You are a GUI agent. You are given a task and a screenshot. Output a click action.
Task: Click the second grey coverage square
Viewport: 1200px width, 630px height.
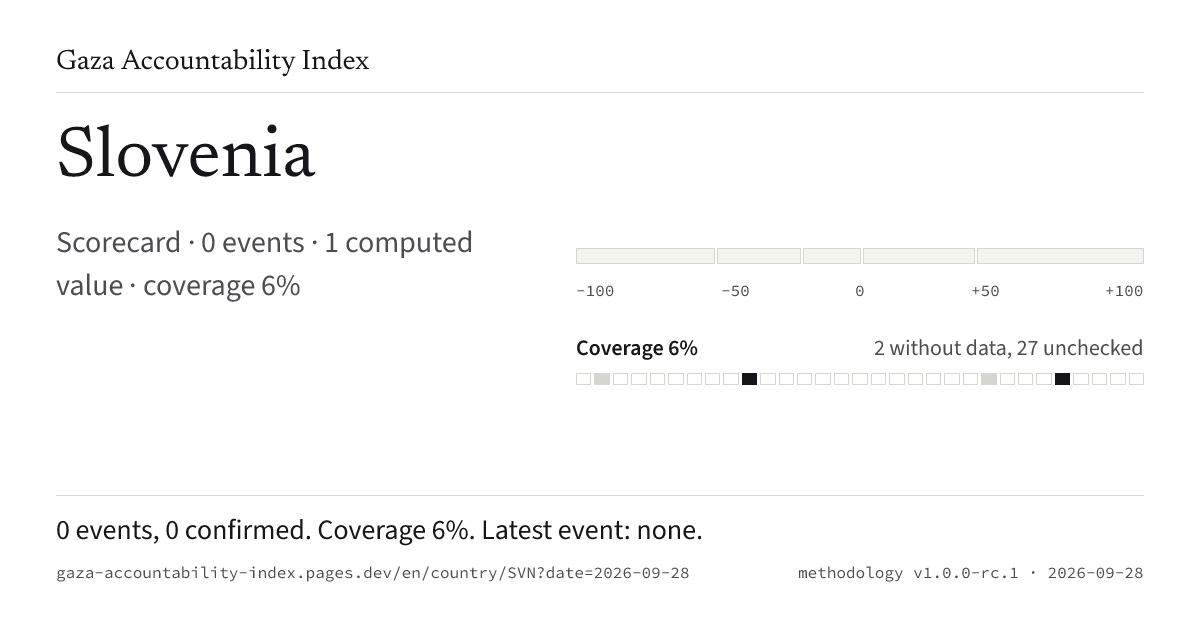point(989,379)
